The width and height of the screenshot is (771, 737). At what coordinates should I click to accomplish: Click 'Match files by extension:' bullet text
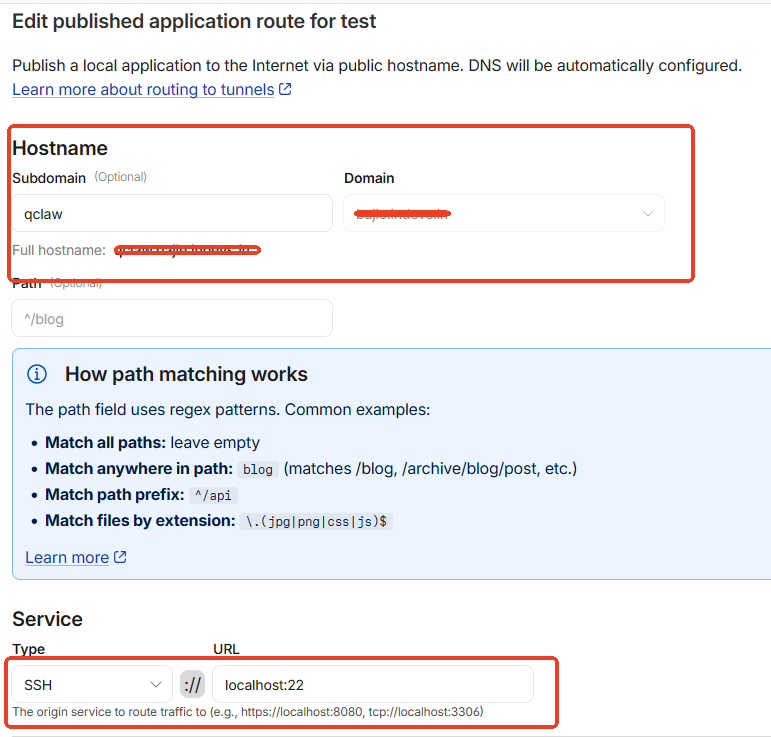(x=140, y=521)
